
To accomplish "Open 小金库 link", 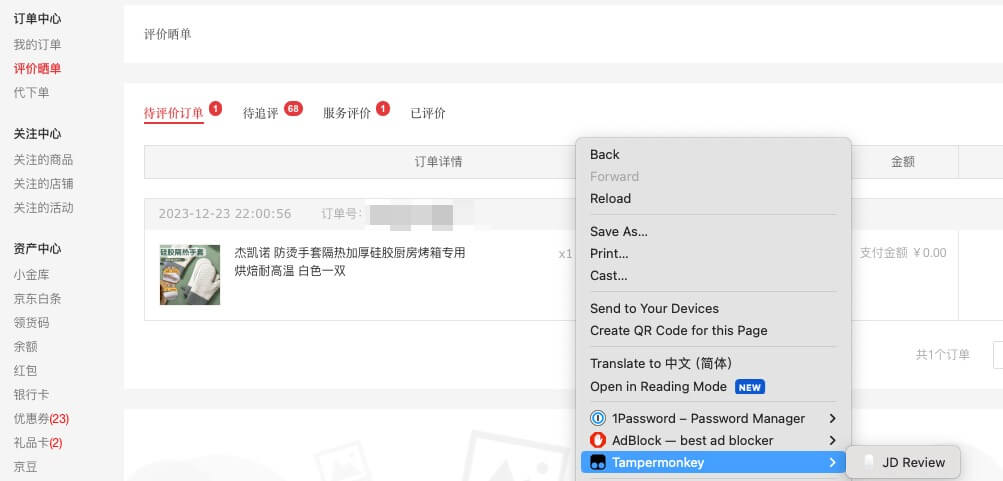I will (x=31, y=275).
